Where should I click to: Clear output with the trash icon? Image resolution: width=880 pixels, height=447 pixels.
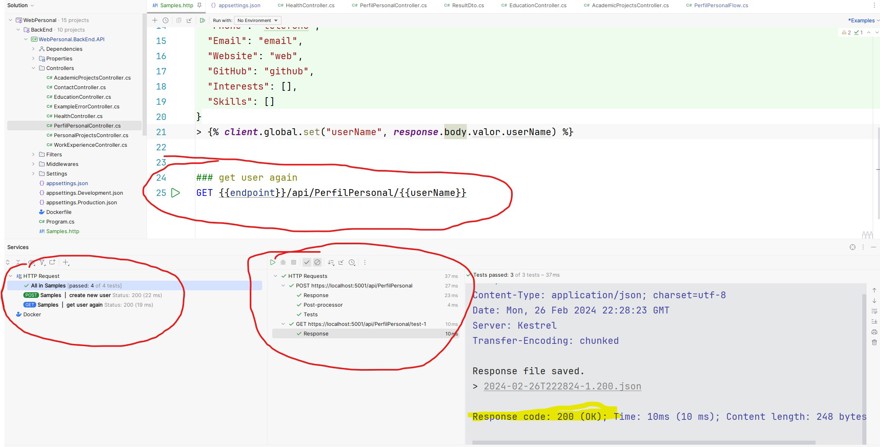[x=874, y=342]
